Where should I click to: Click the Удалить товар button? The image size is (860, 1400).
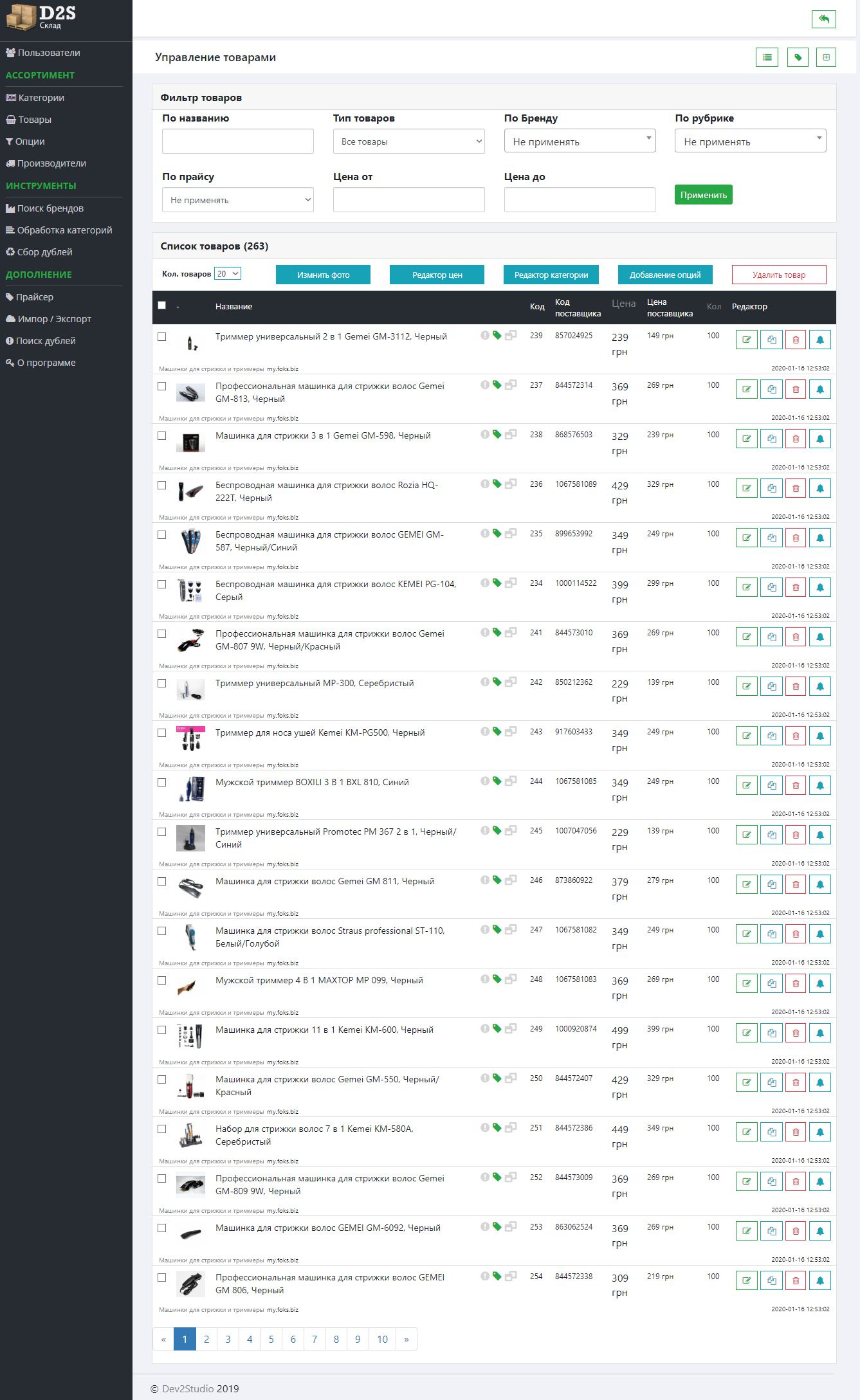click(x=779, y=275)
